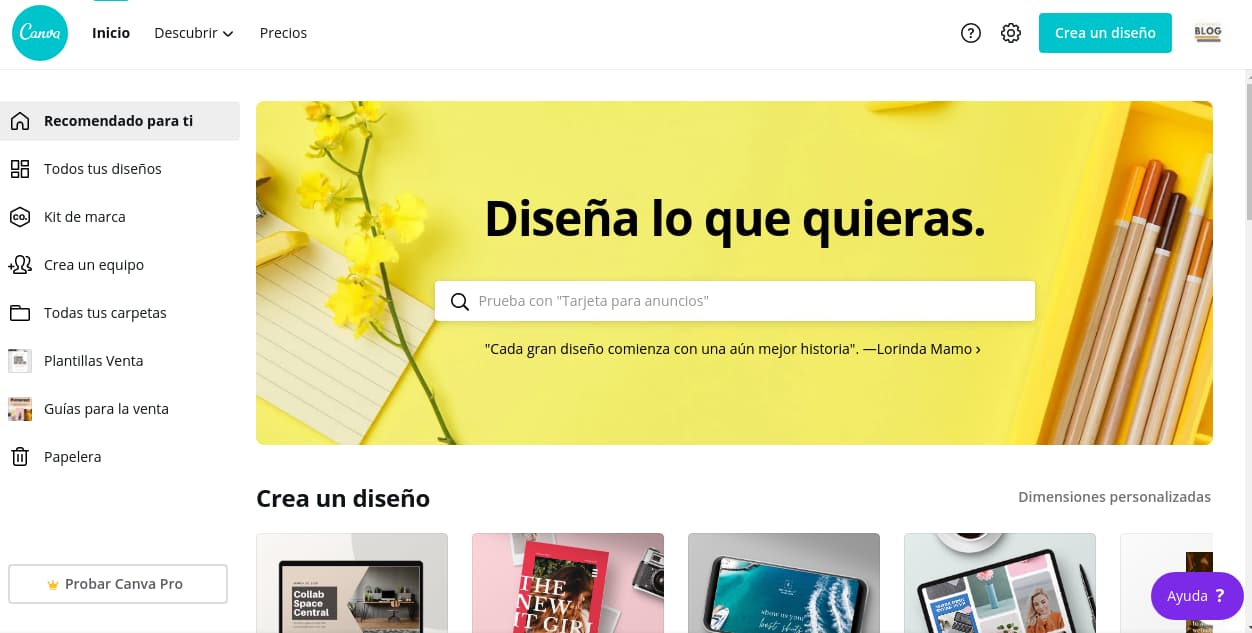Click the grid icon for Todos tus diseños
The height and width of the screenshot is (633, 1252).
20,169
